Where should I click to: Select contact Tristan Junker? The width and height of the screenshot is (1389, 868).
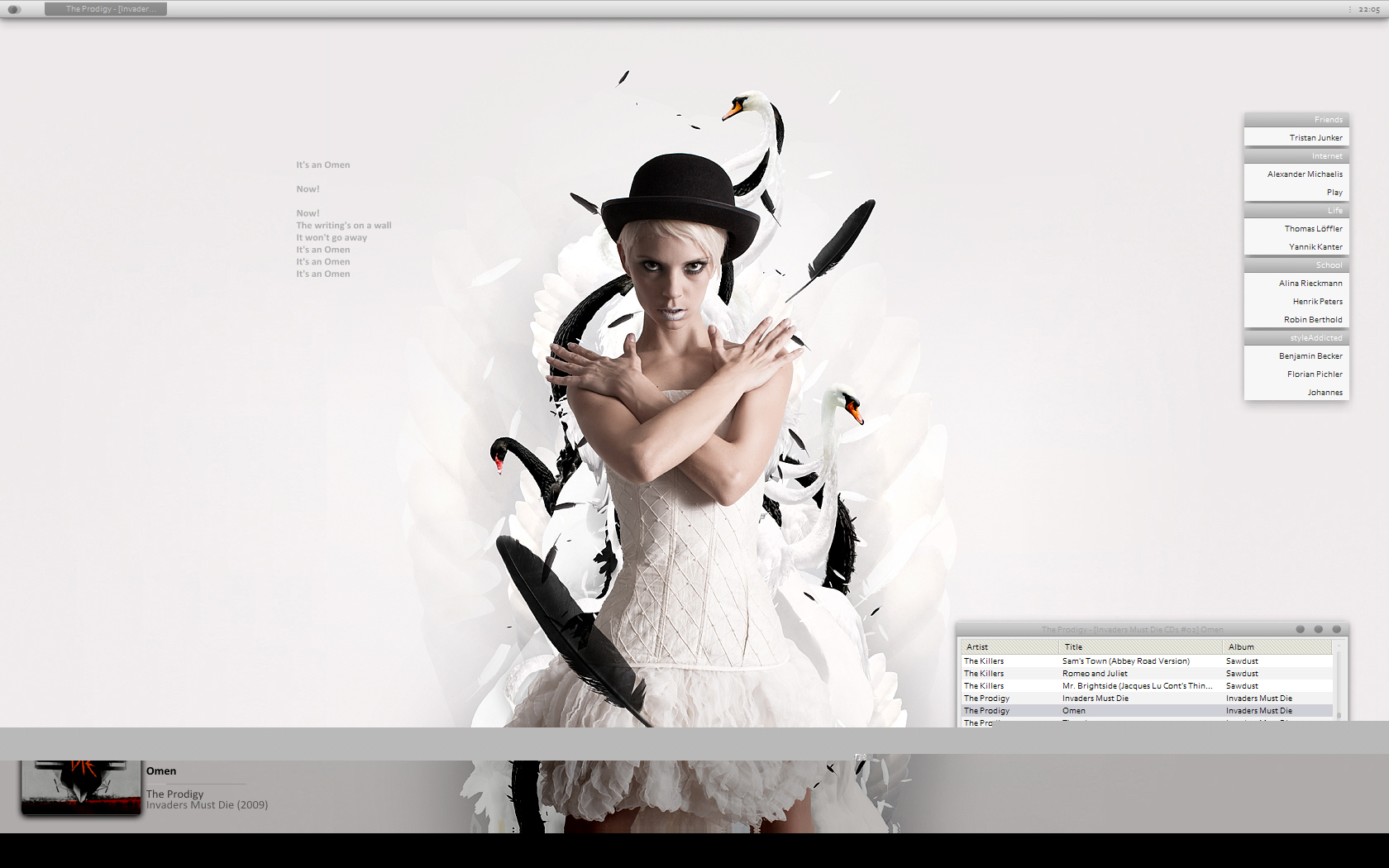pos(1296,138)
